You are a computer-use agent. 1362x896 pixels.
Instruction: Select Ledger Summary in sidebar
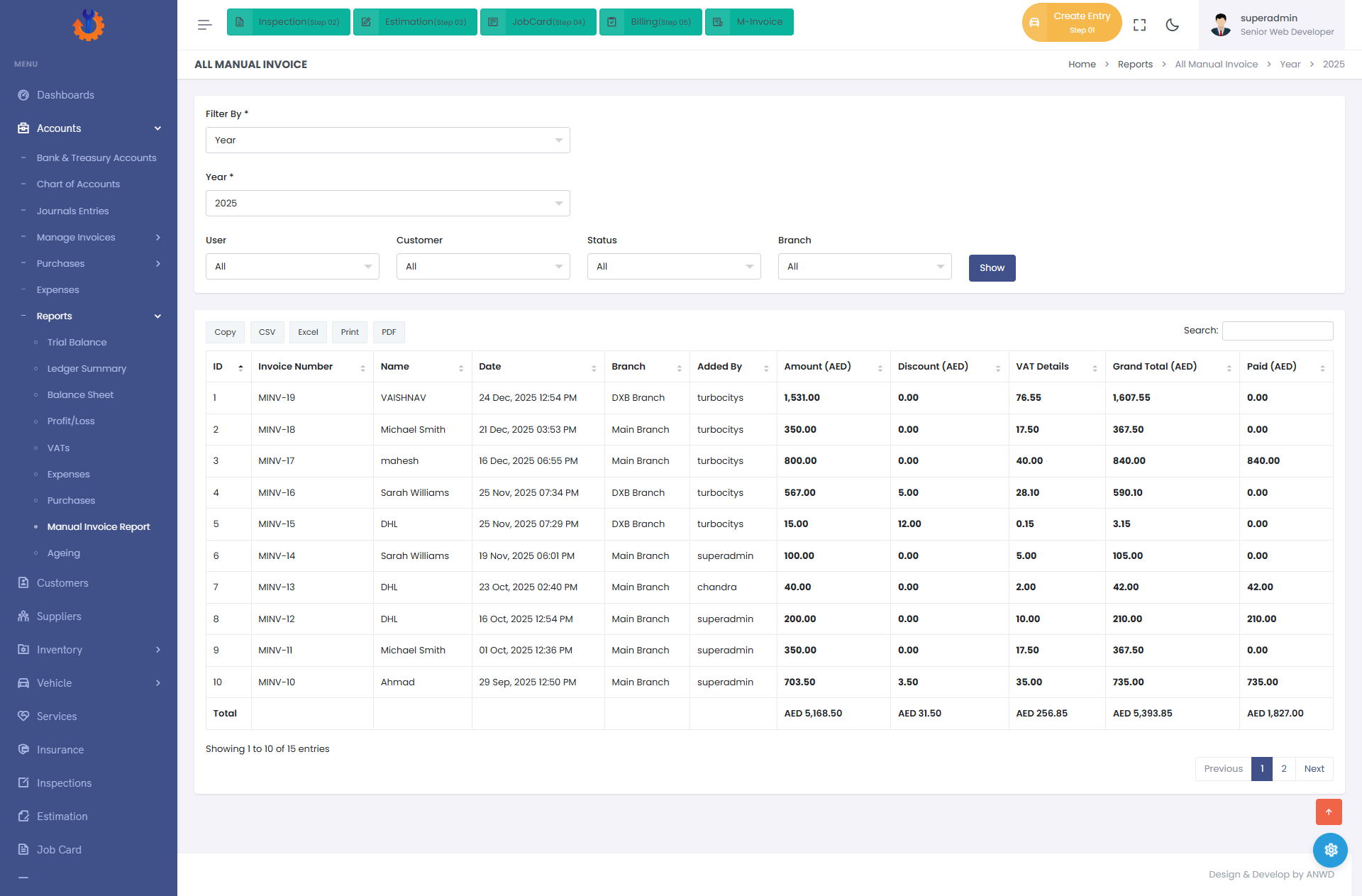coord(87,368)
